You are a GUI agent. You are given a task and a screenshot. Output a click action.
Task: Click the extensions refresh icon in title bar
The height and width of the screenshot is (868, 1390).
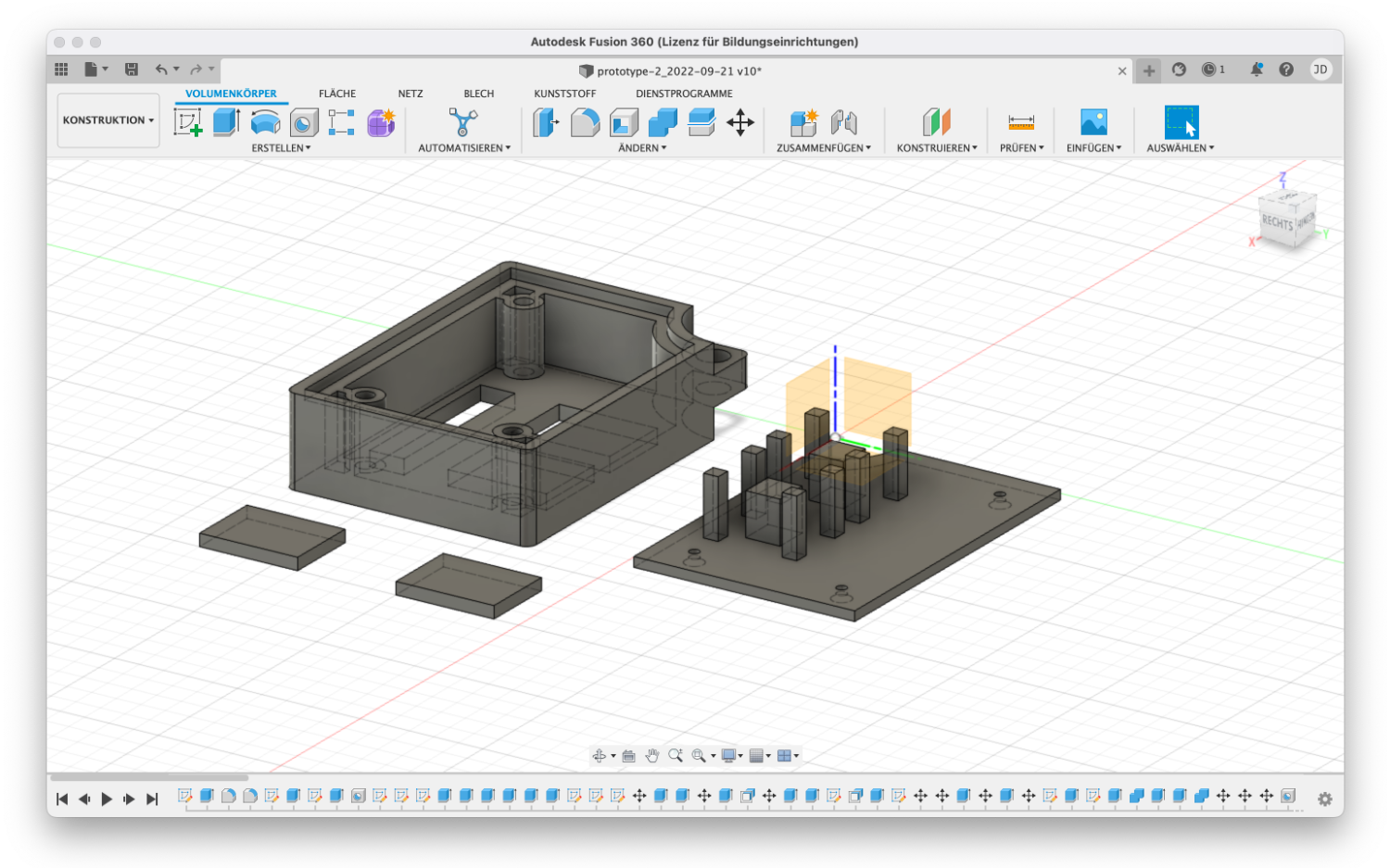(x=1179, y=69)
